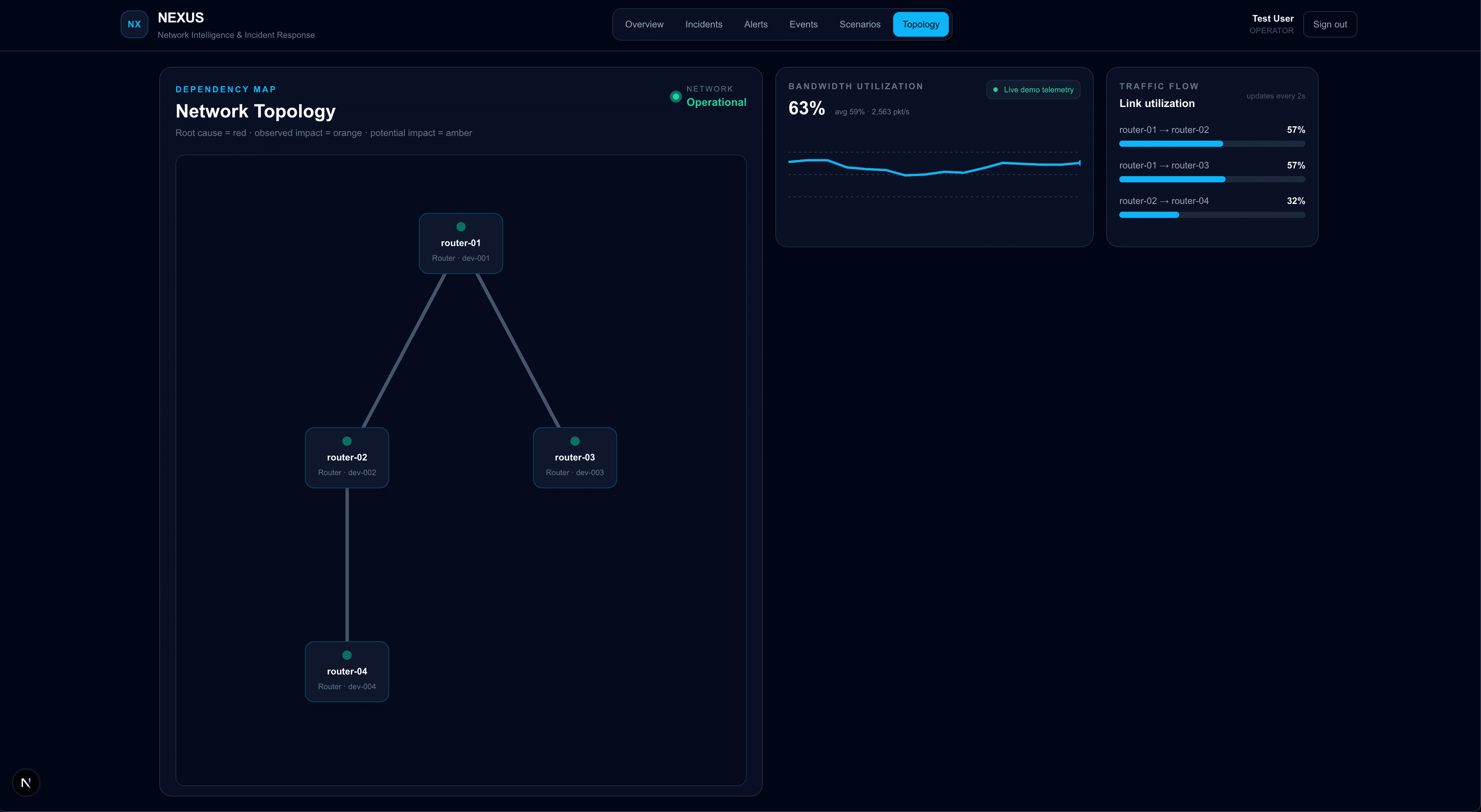Click router-02 node status dot

347,441
